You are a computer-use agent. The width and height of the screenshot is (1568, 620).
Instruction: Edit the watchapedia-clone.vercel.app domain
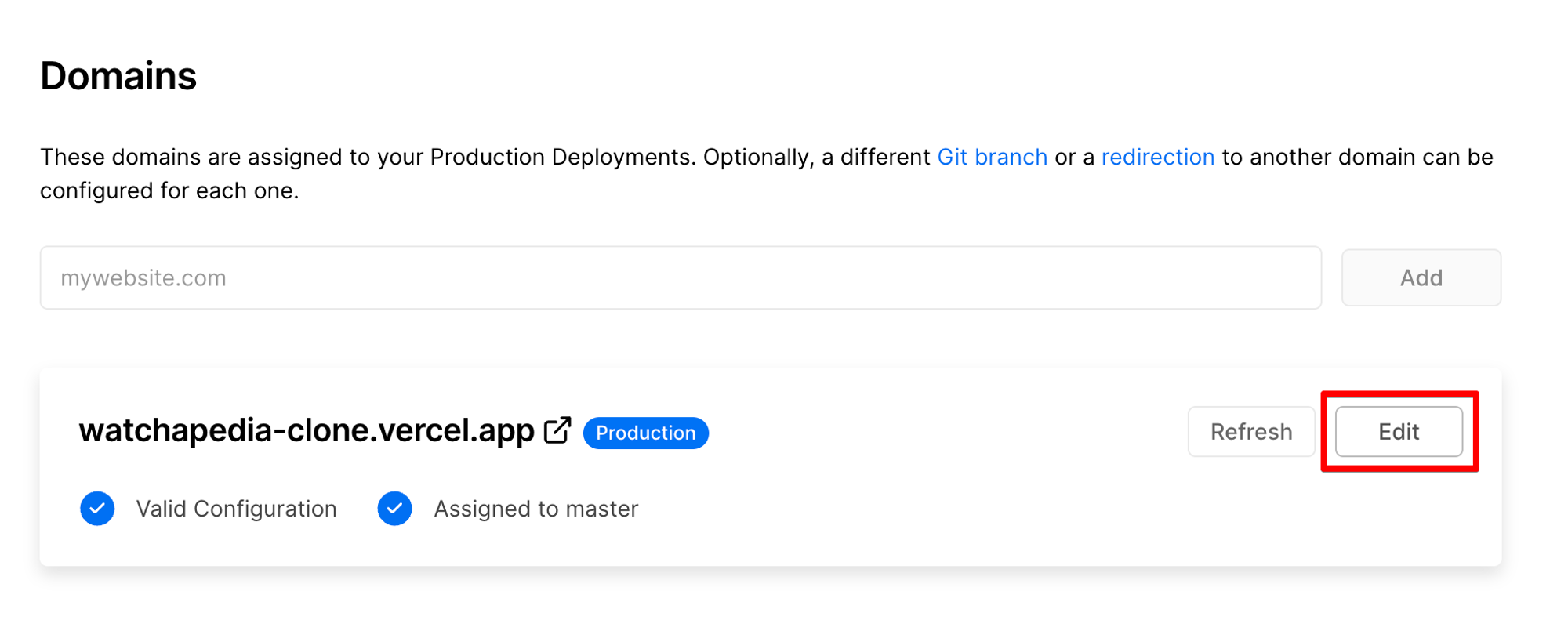[x=1399, y=431]
